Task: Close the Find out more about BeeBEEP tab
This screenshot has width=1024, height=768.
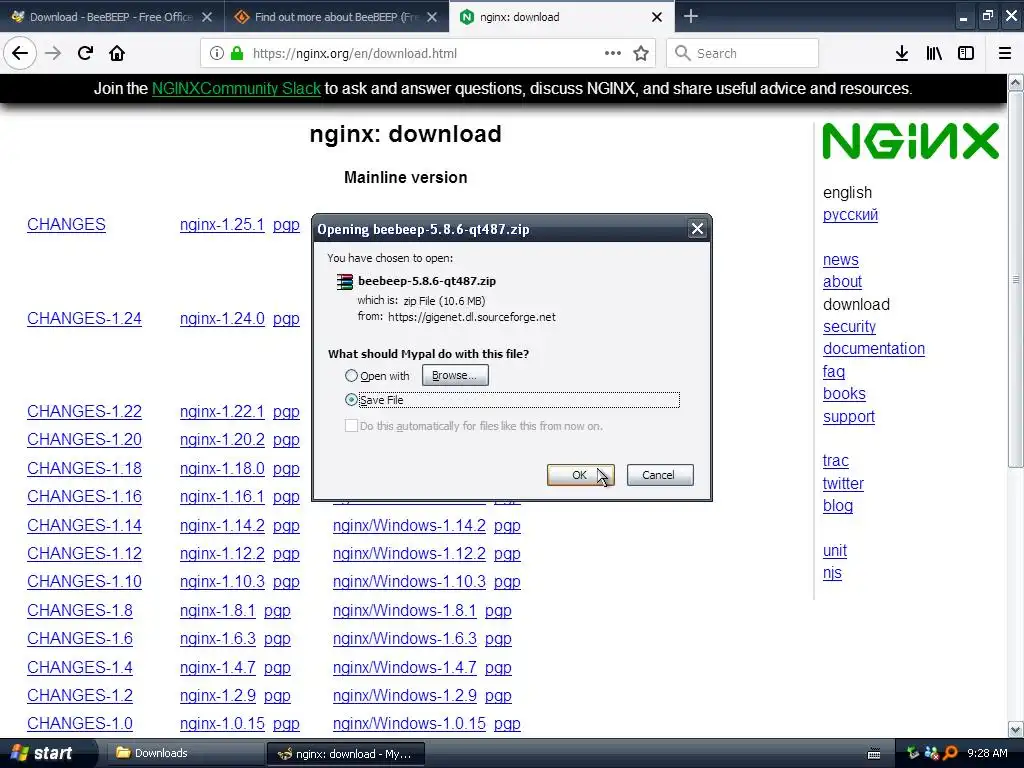Action: [x=432, y=17]
